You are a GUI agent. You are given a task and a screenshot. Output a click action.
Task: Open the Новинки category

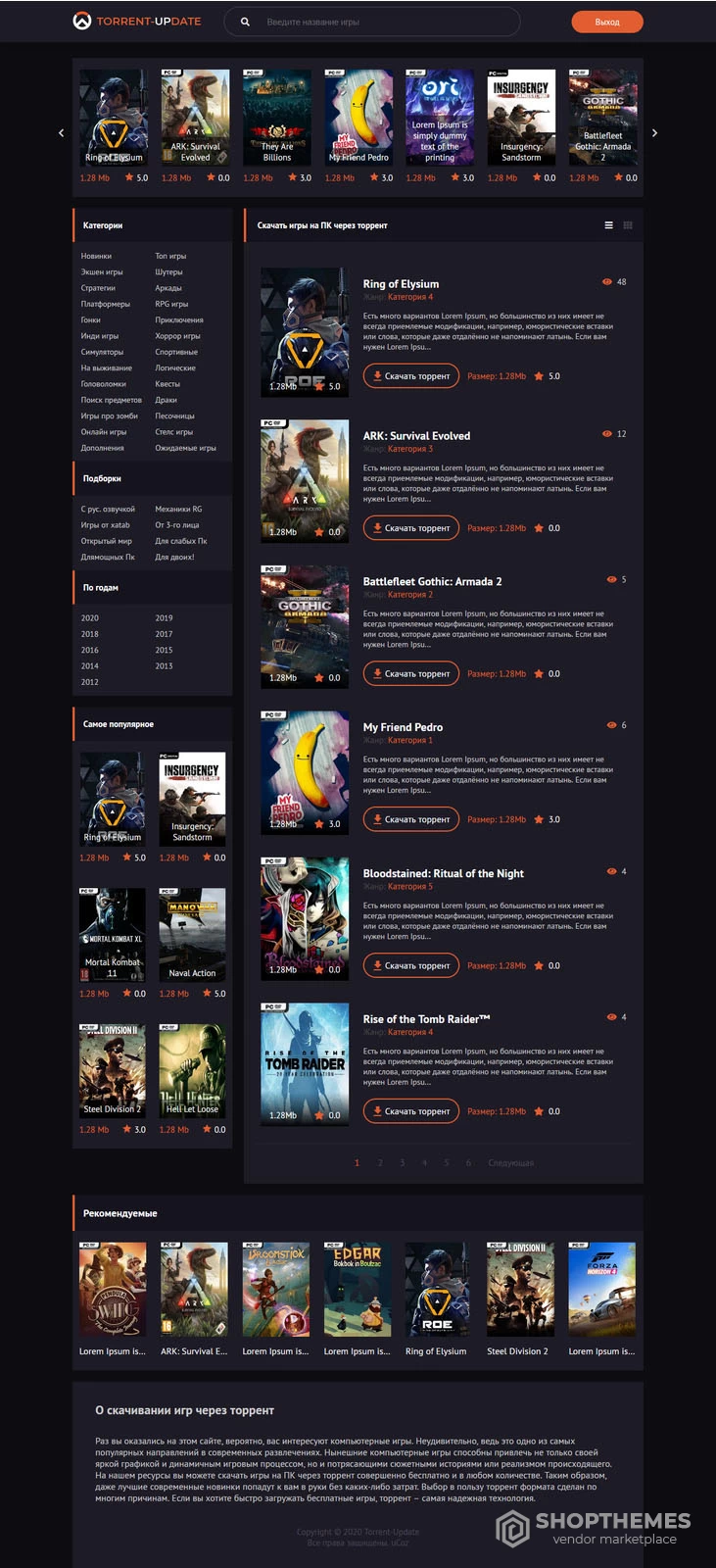(96, 256)
